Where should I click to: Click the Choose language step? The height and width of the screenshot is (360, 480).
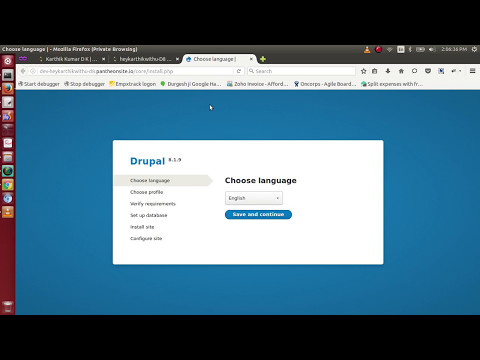[150, 180]
